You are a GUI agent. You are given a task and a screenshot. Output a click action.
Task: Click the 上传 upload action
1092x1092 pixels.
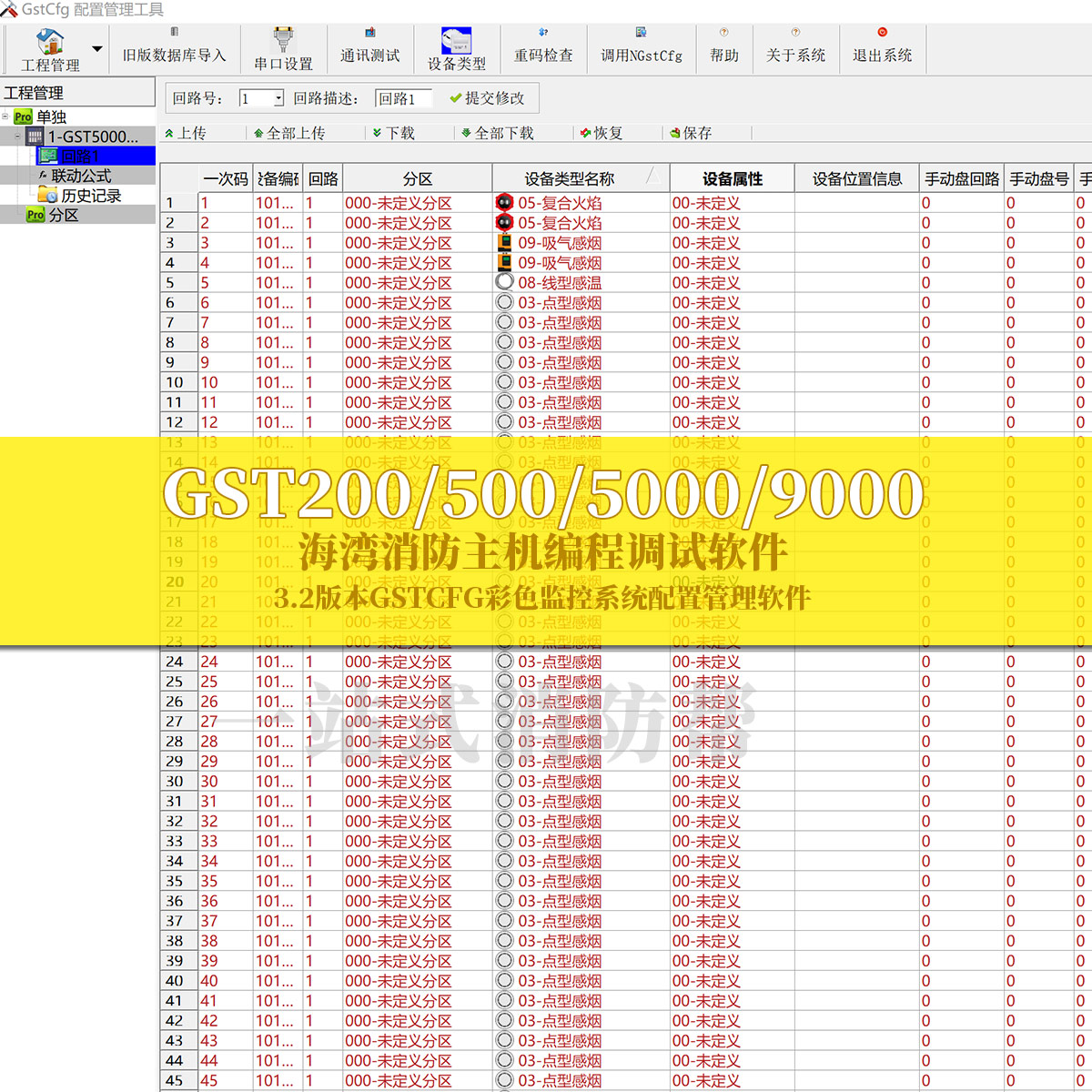click(185, 133)
